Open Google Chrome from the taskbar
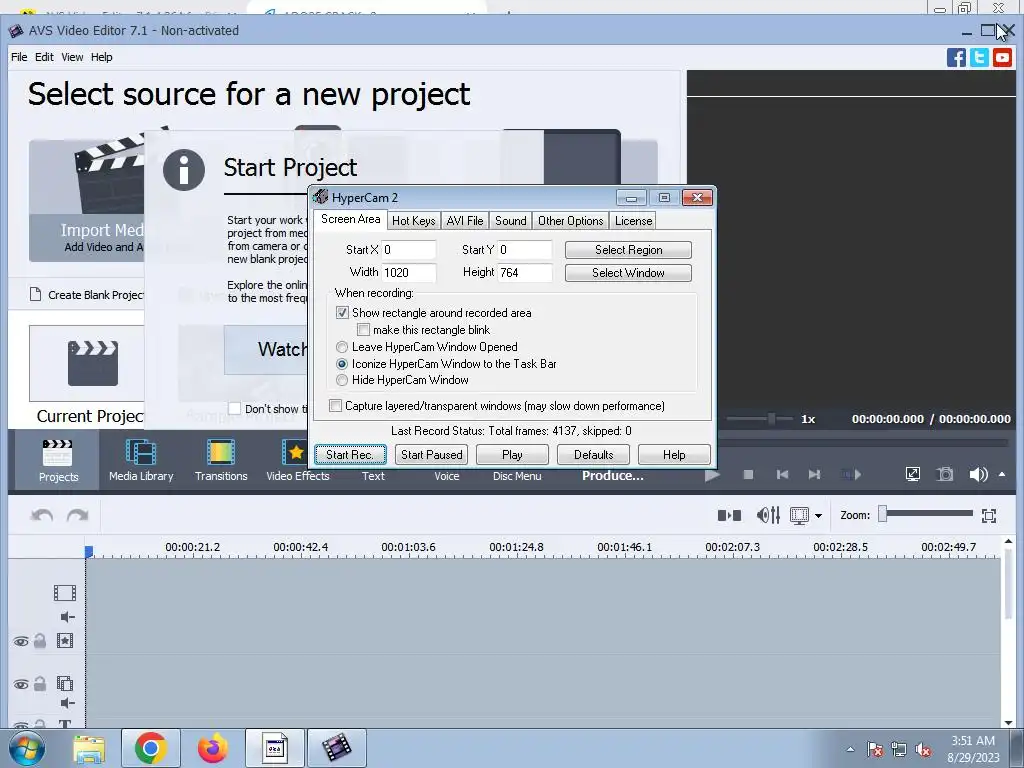The height and width of the screenshot is (768, 1024). [151, 748]
